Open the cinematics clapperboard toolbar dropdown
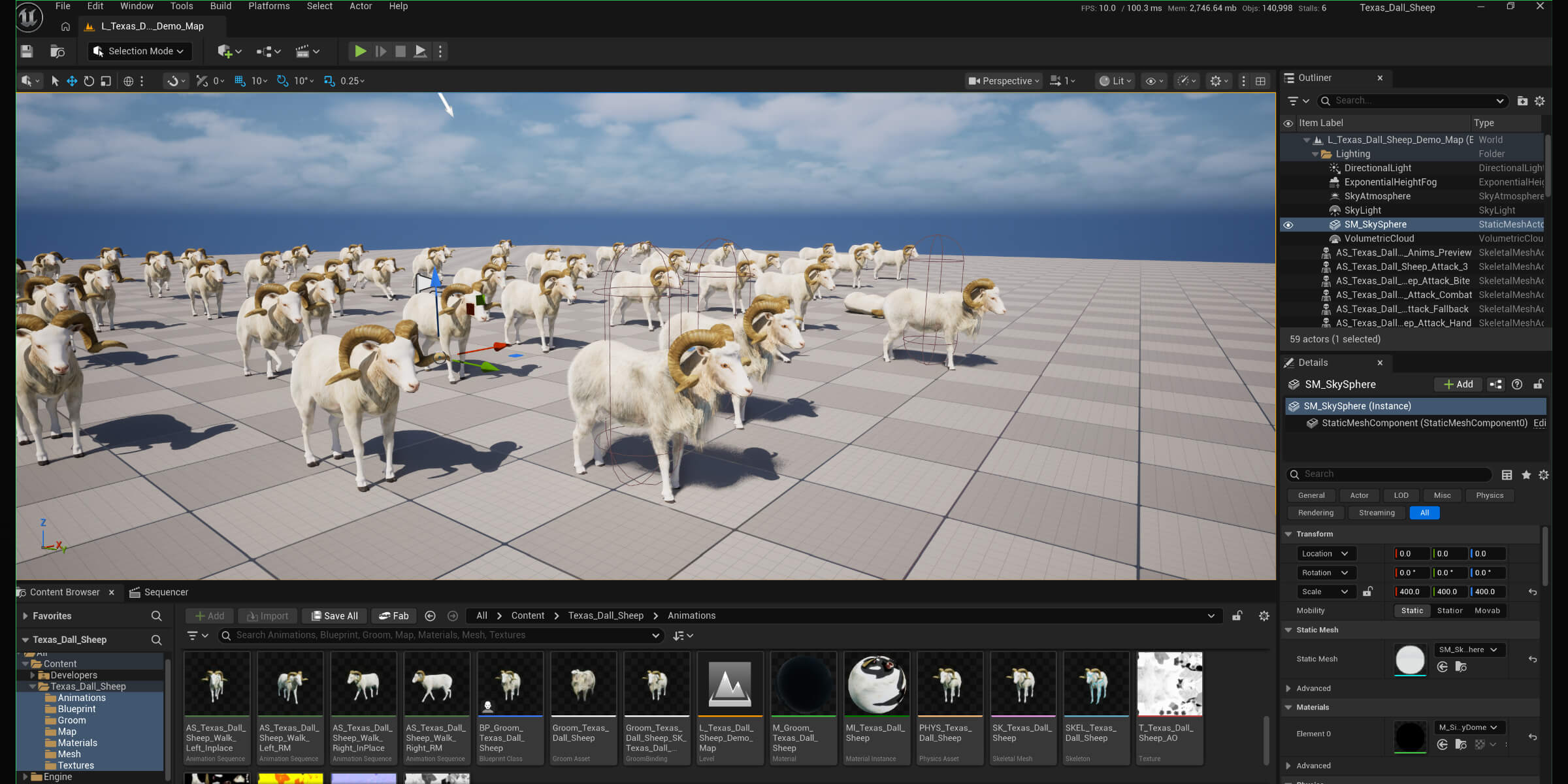 point(307,51)
